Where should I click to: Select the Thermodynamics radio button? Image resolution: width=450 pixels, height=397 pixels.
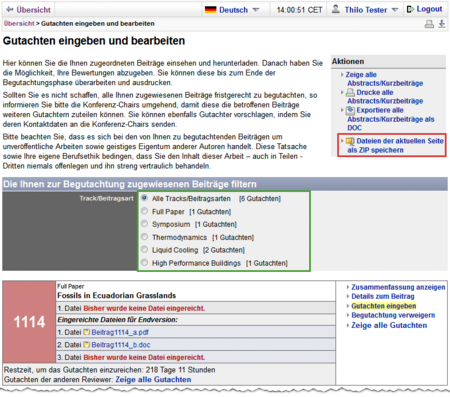(144, 236)
